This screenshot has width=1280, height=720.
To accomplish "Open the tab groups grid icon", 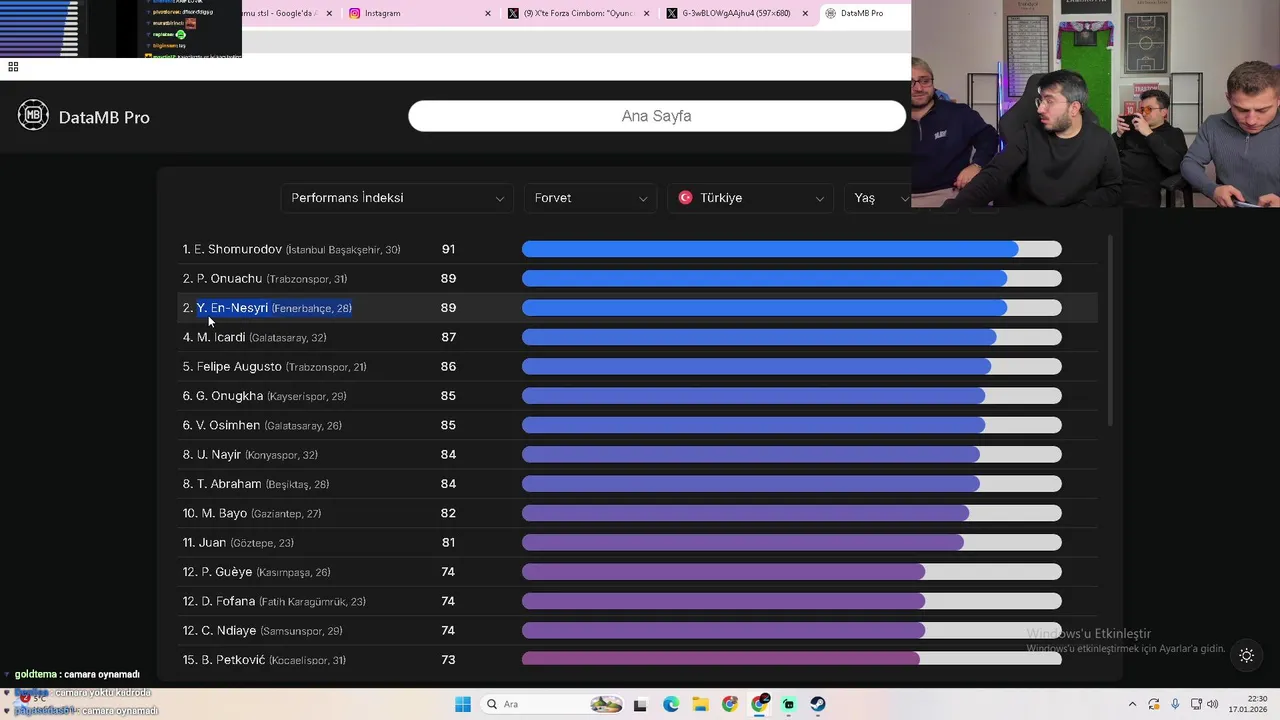I will click(13, 67).
